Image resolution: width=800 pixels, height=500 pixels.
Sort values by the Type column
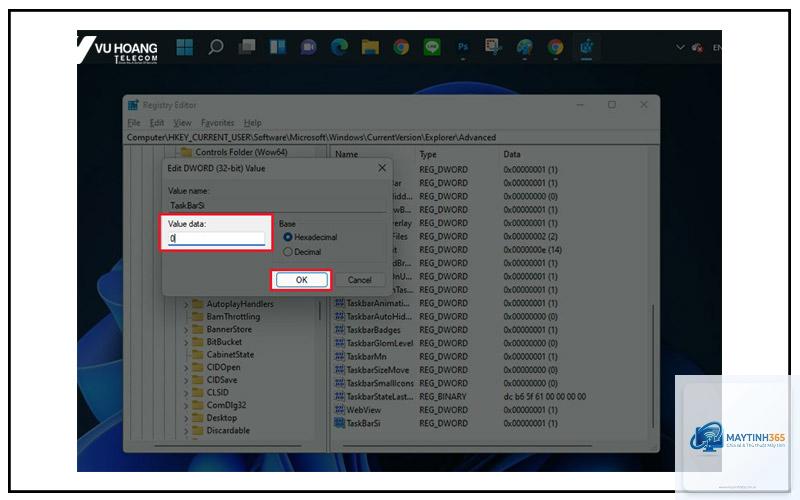coord(428,154)
